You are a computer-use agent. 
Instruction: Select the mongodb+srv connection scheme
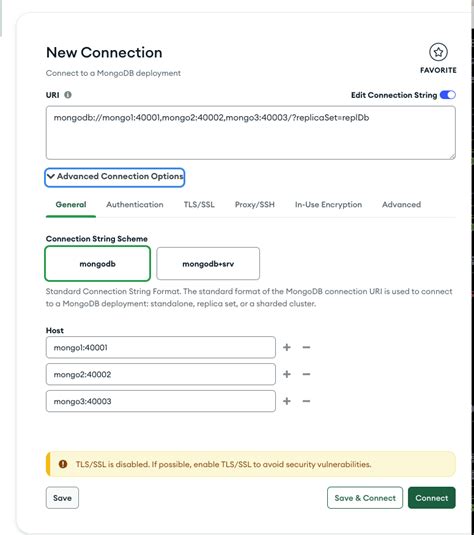(x=208, y=264)
